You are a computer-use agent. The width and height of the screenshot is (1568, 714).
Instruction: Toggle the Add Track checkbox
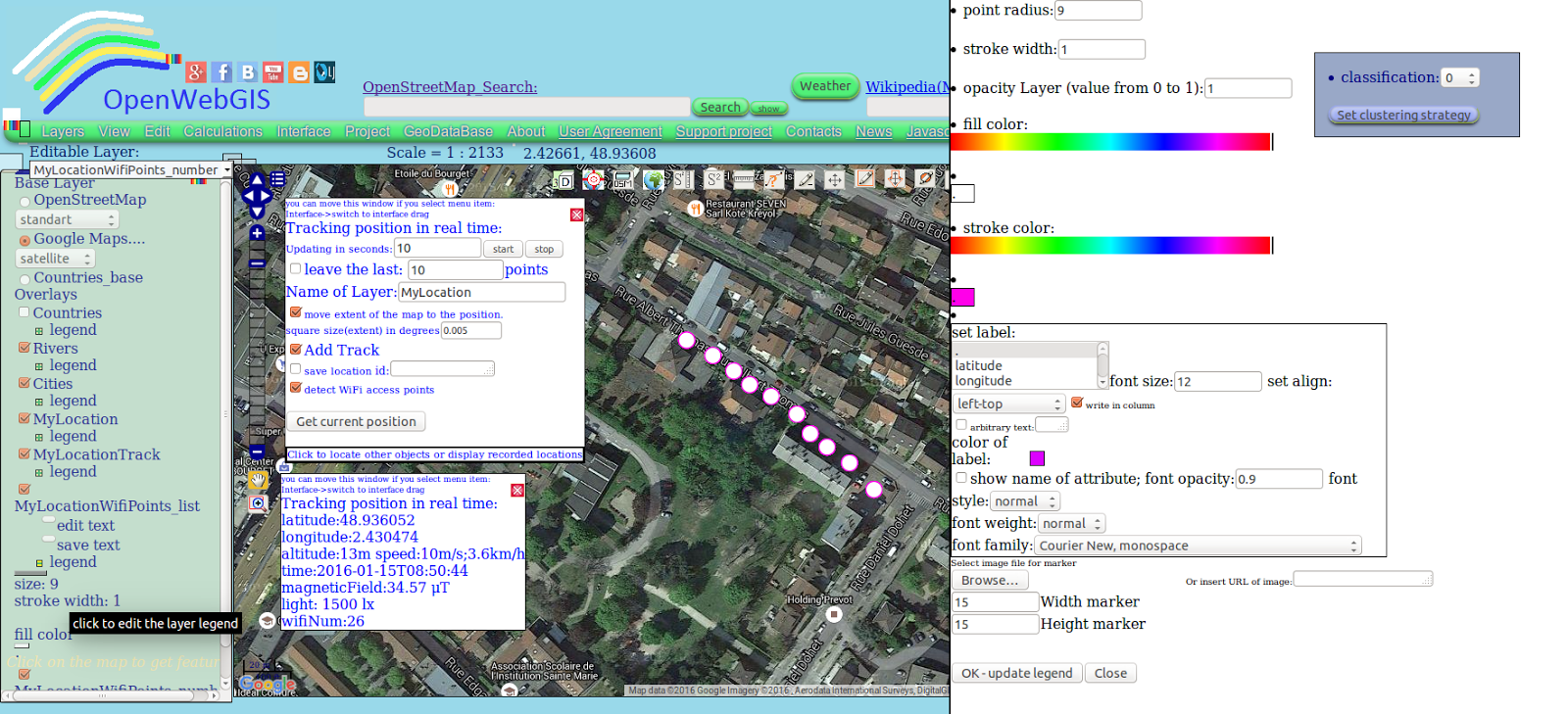pos(295,349)
